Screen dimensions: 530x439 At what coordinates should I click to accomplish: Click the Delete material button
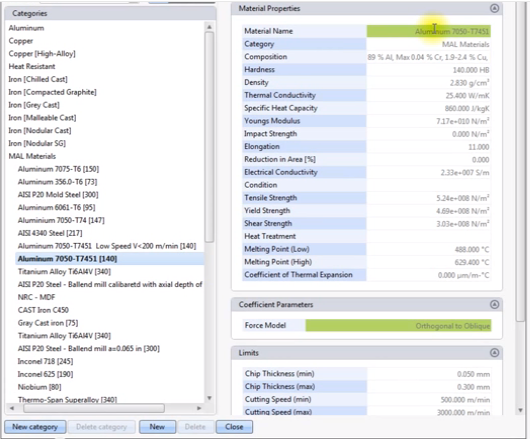[195, 427]
